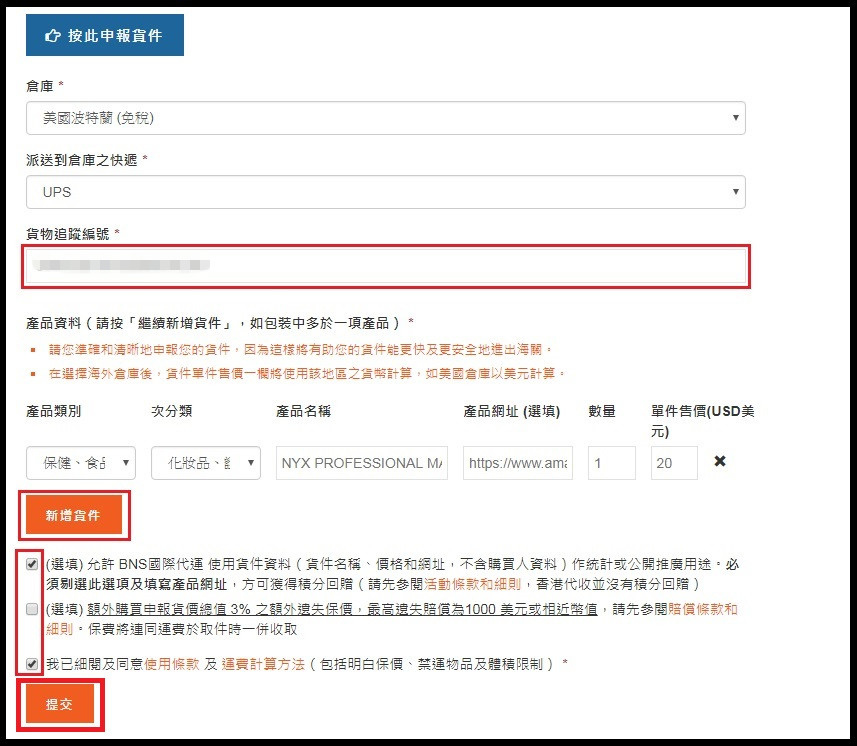Screen dimensions: 857x746
Task: Click the 按此申報貨件 button
Action: pyautogui.click(x=104, y=36)
